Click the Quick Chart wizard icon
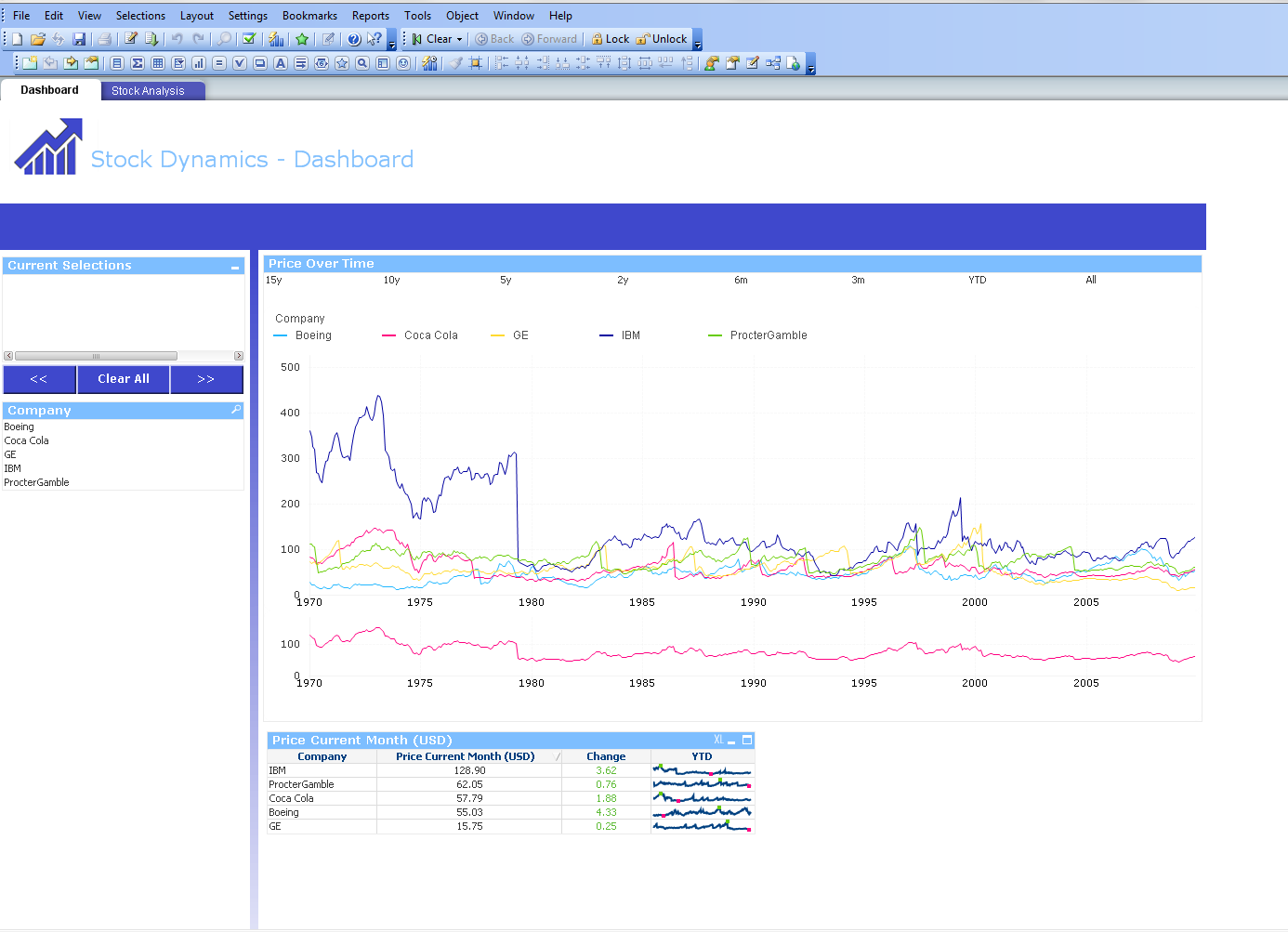Image resolution: width=1288 pixels, height=932 pixels. [x=276, y=39]
